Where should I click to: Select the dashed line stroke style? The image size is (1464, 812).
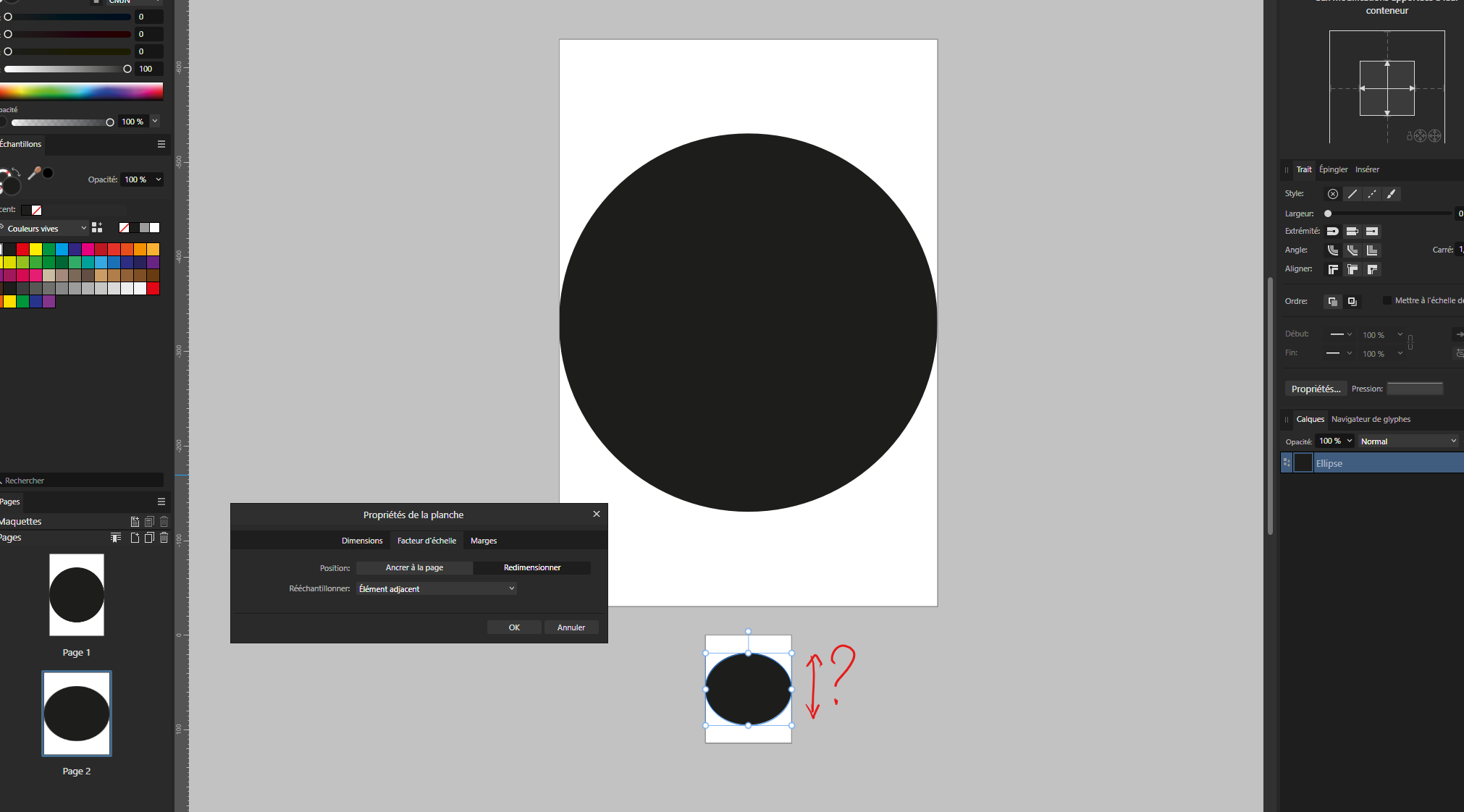pos(1371,194)
